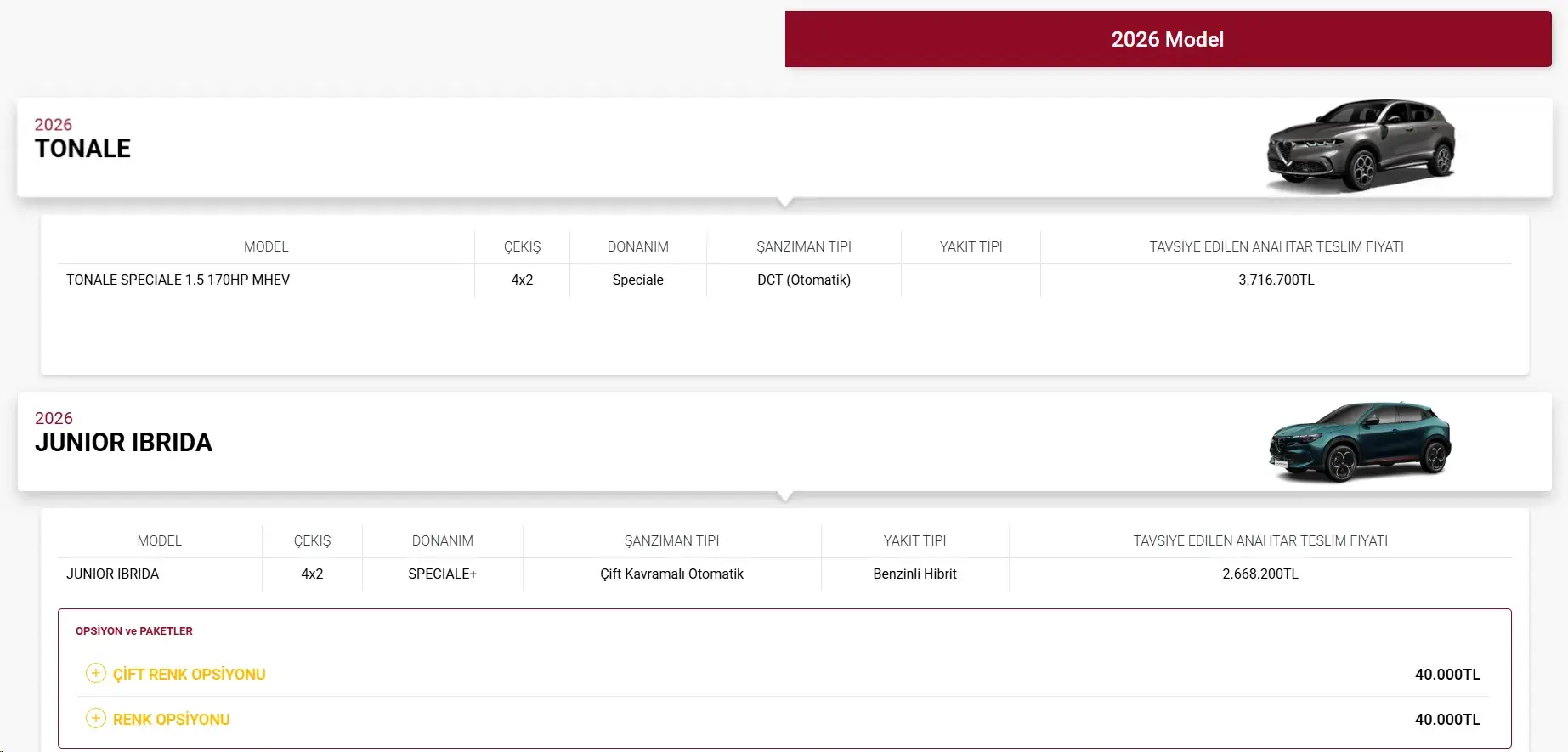Click the DCT (Otomatik) transmission cell
This screenshot has height=752, width=1568.
pyautogui.click(x=804, y=280)
